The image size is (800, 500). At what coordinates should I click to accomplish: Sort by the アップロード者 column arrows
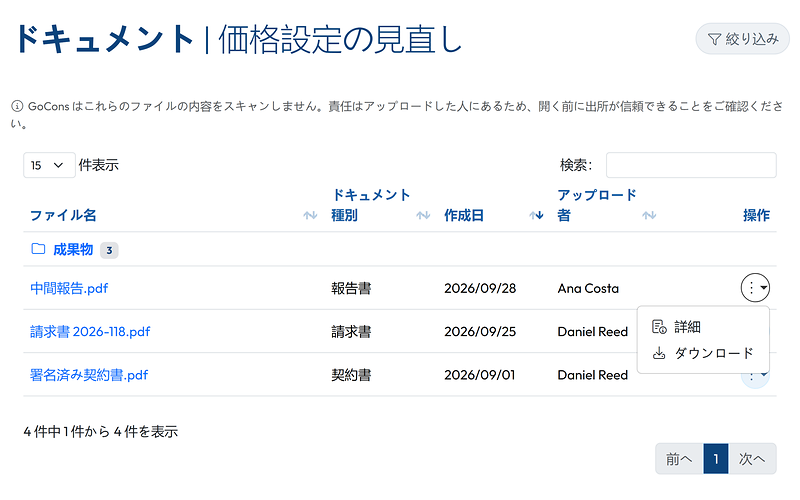point(649,215)
